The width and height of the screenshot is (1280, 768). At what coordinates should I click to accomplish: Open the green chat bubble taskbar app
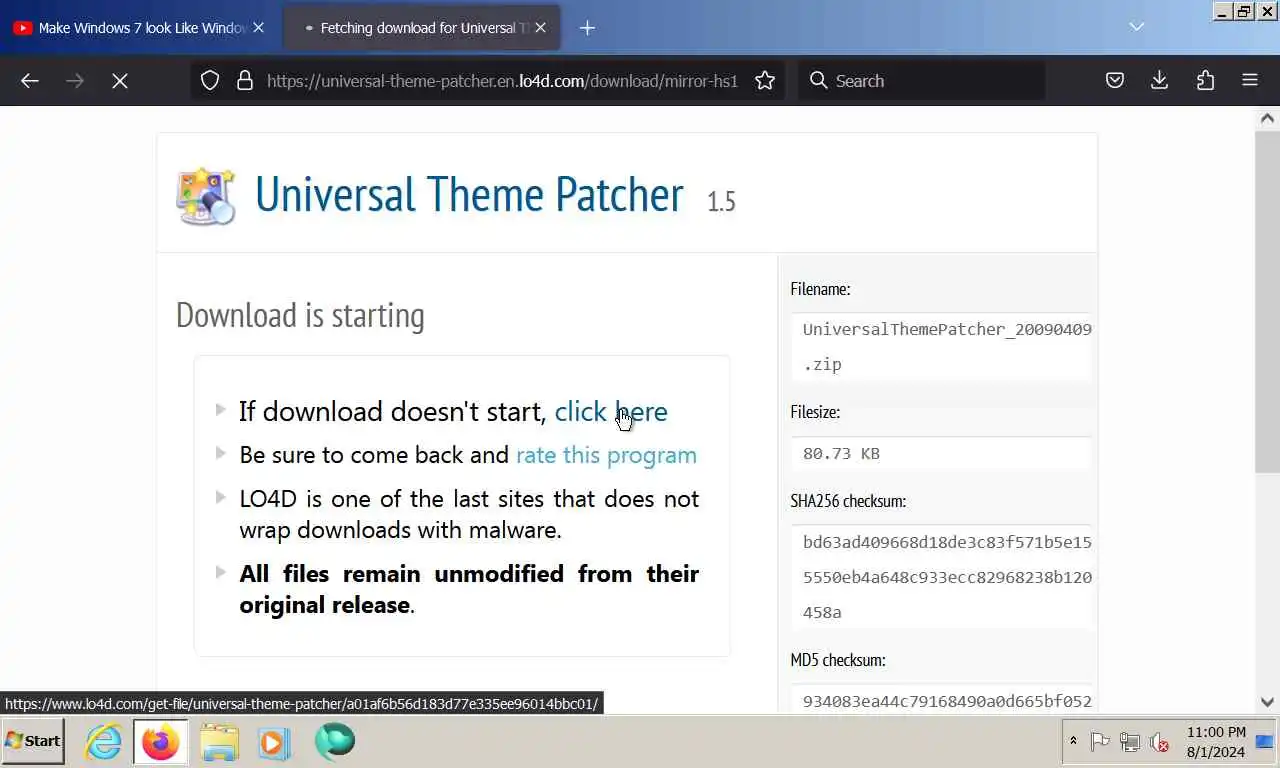[334, 741]
